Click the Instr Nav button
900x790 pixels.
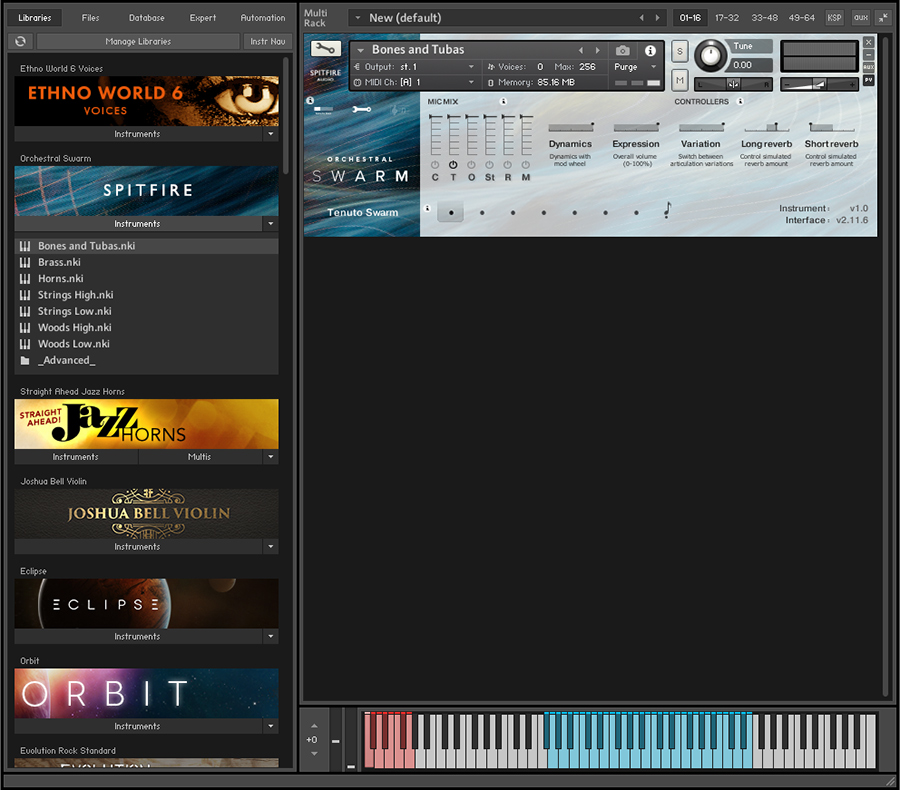(267, 41)
